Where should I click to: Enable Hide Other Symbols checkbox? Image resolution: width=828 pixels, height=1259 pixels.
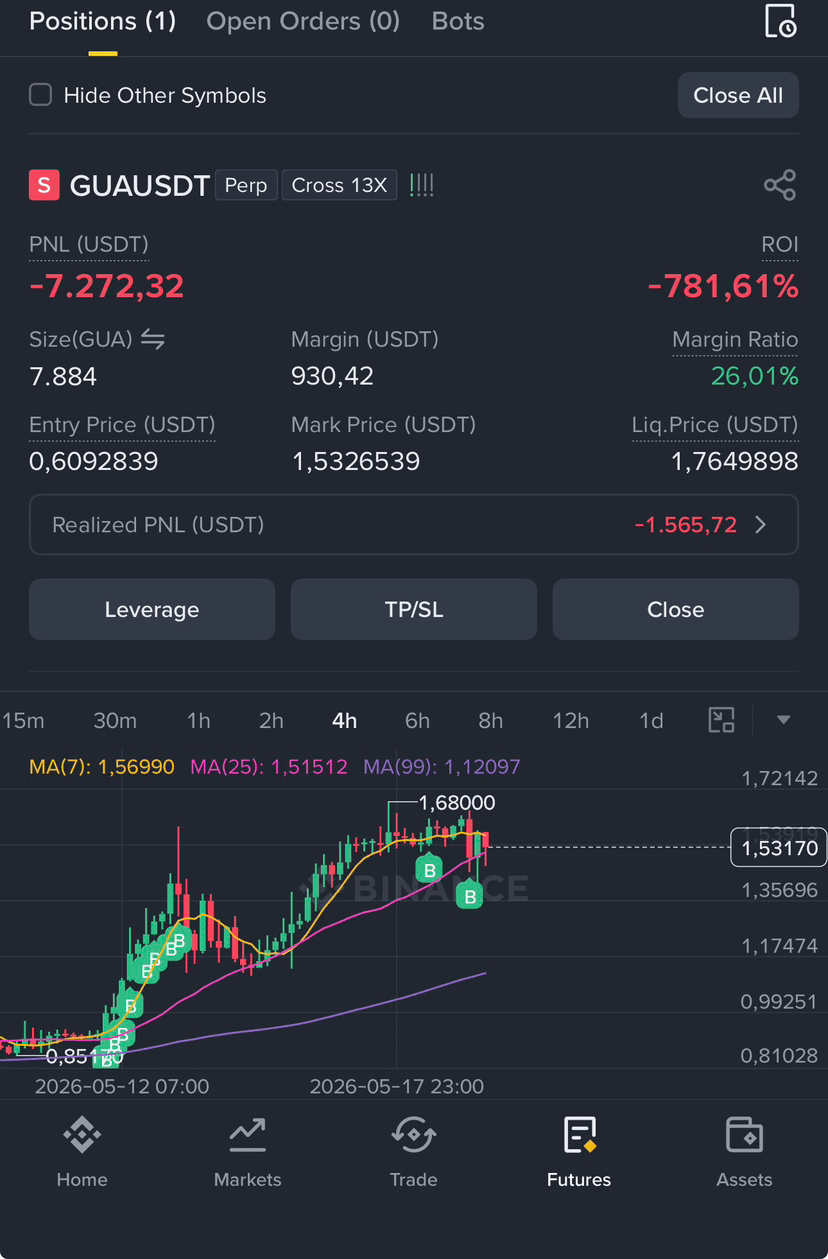pos(40,95)
